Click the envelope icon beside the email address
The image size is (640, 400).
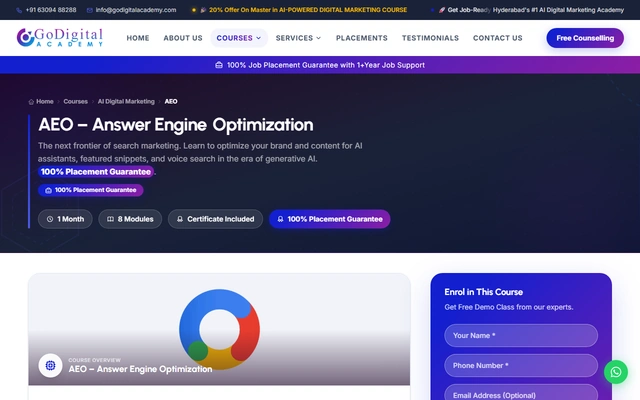click(90, 10)
